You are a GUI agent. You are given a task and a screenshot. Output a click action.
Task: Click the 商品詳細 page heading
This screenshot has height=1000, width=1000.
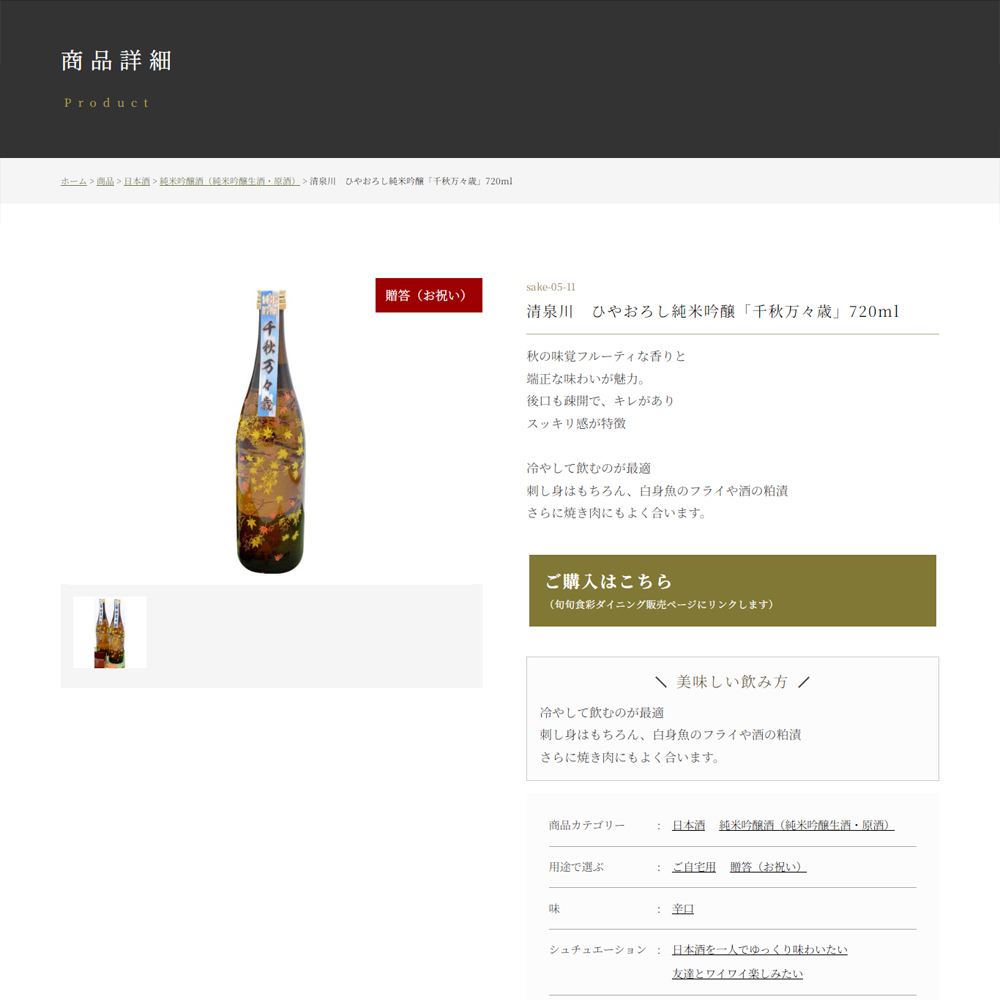tap(117, 61)
